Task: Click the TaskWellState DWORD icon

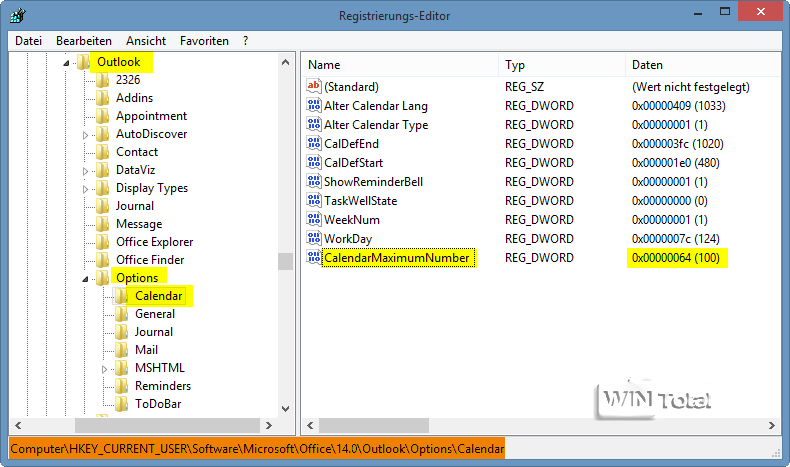Action: pos(314,200)
